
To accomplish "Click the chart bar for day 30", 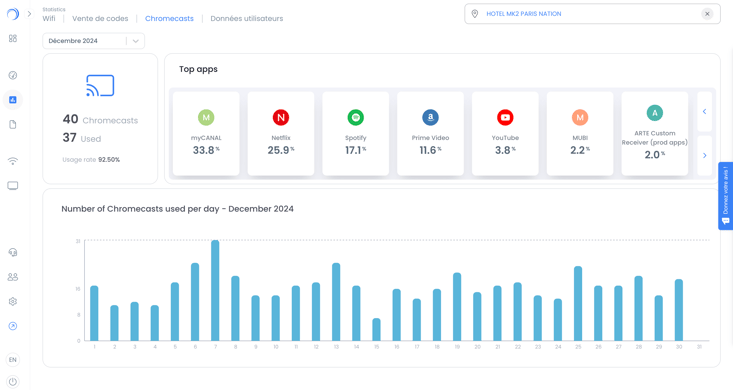I will click(679, 310).
